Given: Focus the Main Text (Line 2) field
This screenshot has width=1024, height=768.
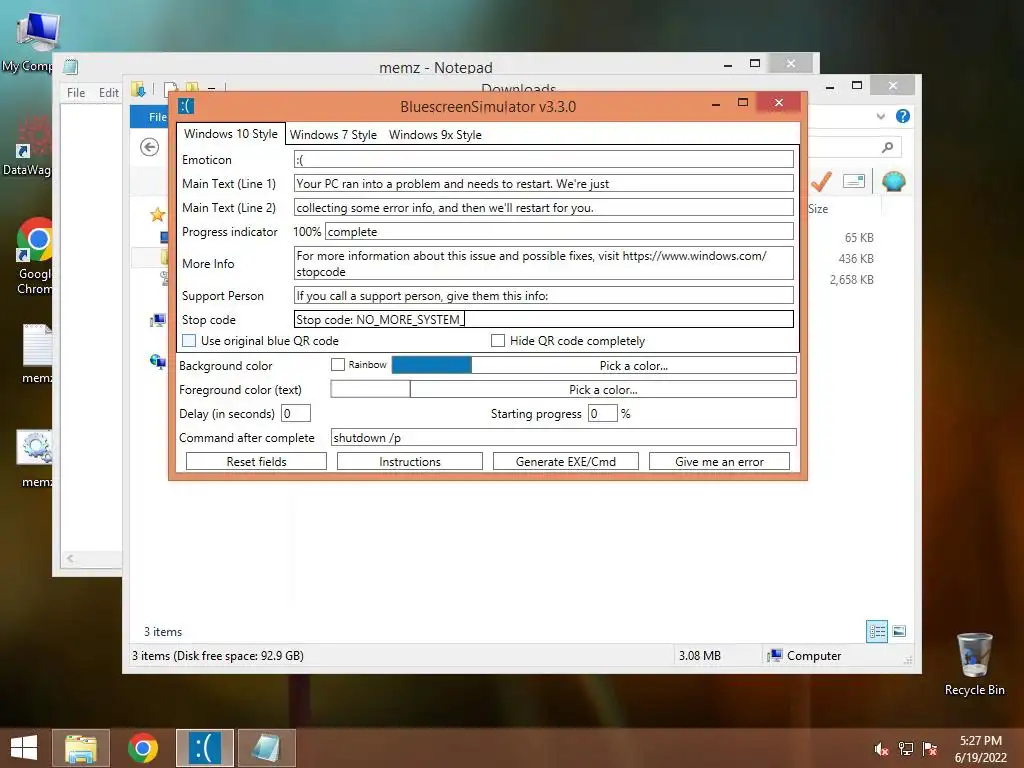Looking at the screenshot, I should point(543,208).
